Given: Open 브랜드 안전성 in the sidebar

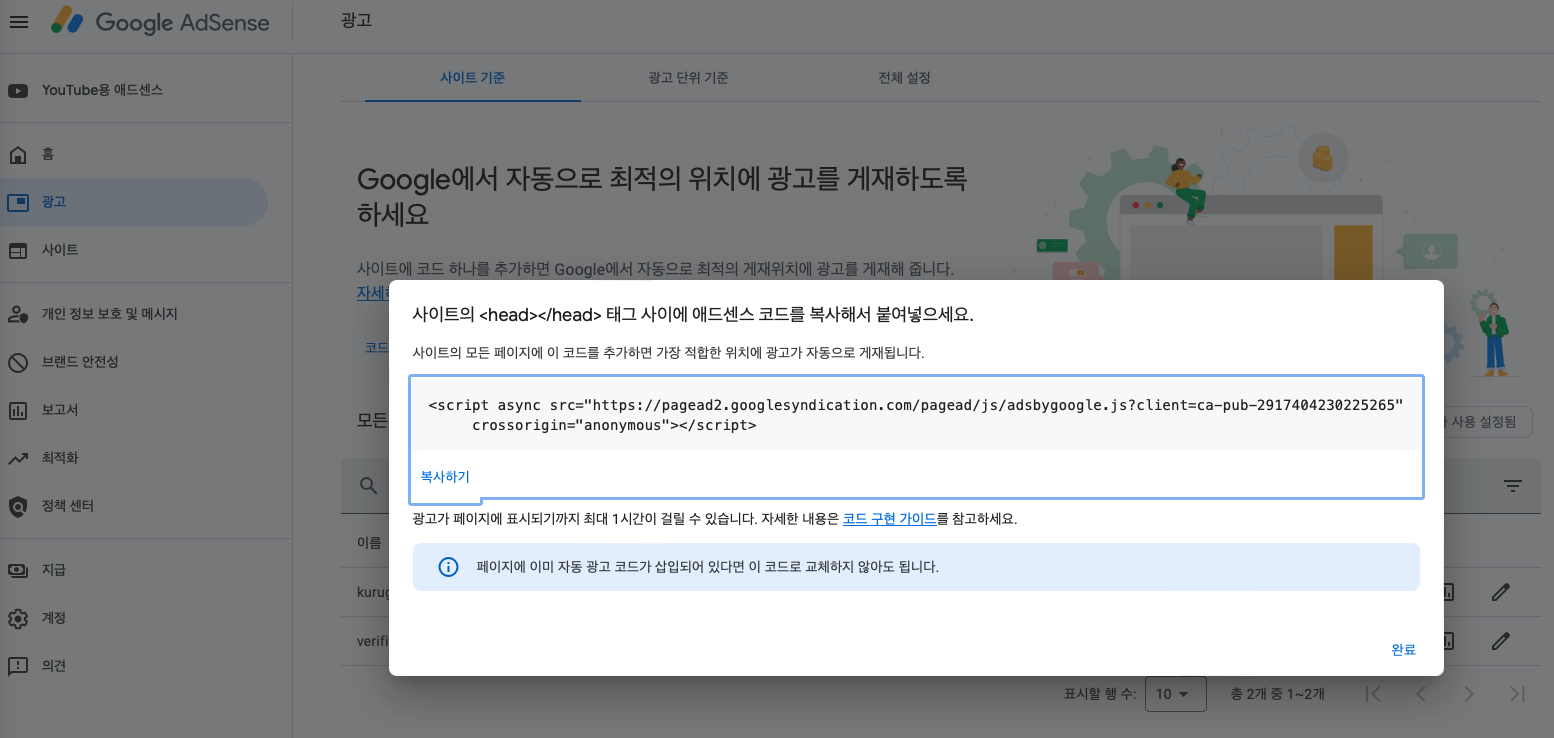Looking at the screenshot, I should [x=80, y=362].
